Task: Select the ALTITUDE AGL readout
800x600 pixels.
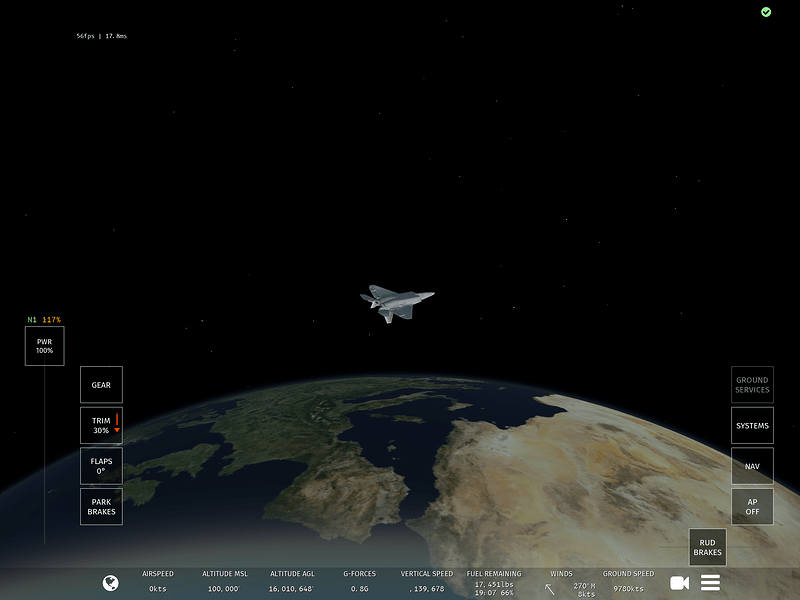Action: [x=292, y=581]
